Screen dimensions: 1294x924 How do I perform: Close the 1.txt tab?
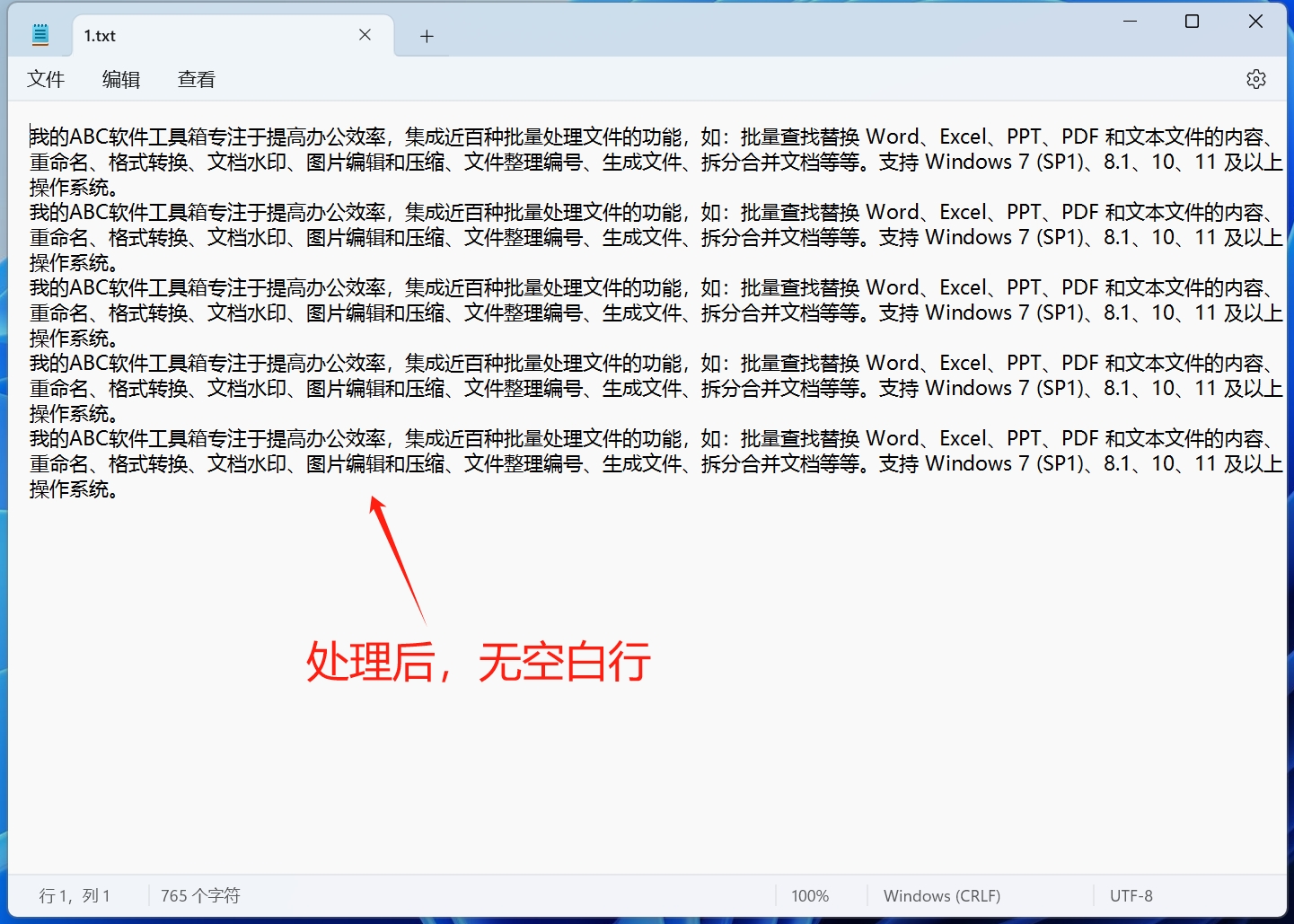point(365,35)
